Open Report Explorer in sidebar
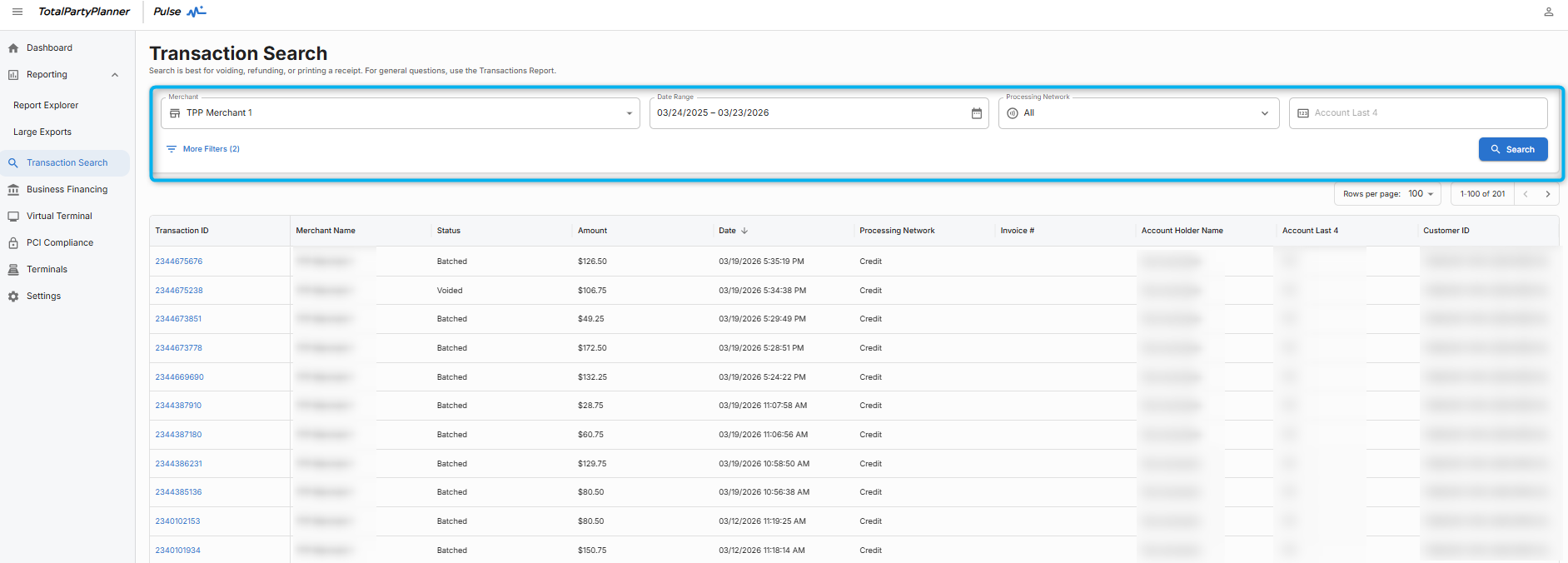 (x=46, y=106)
